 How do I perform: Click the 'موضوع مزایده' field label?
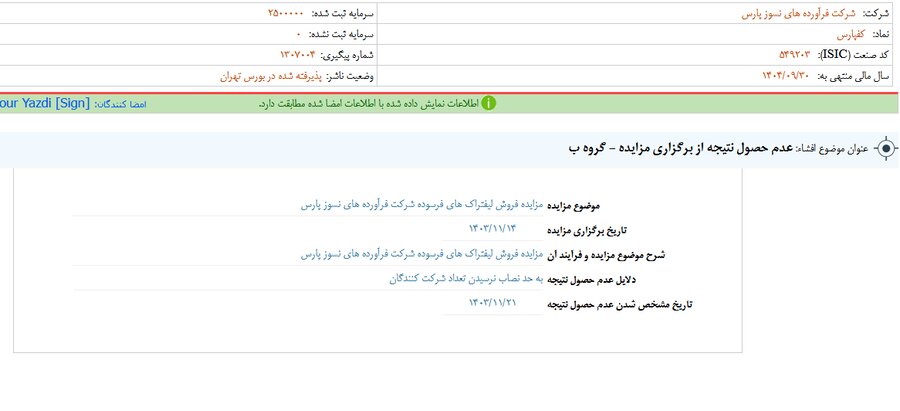573,206
